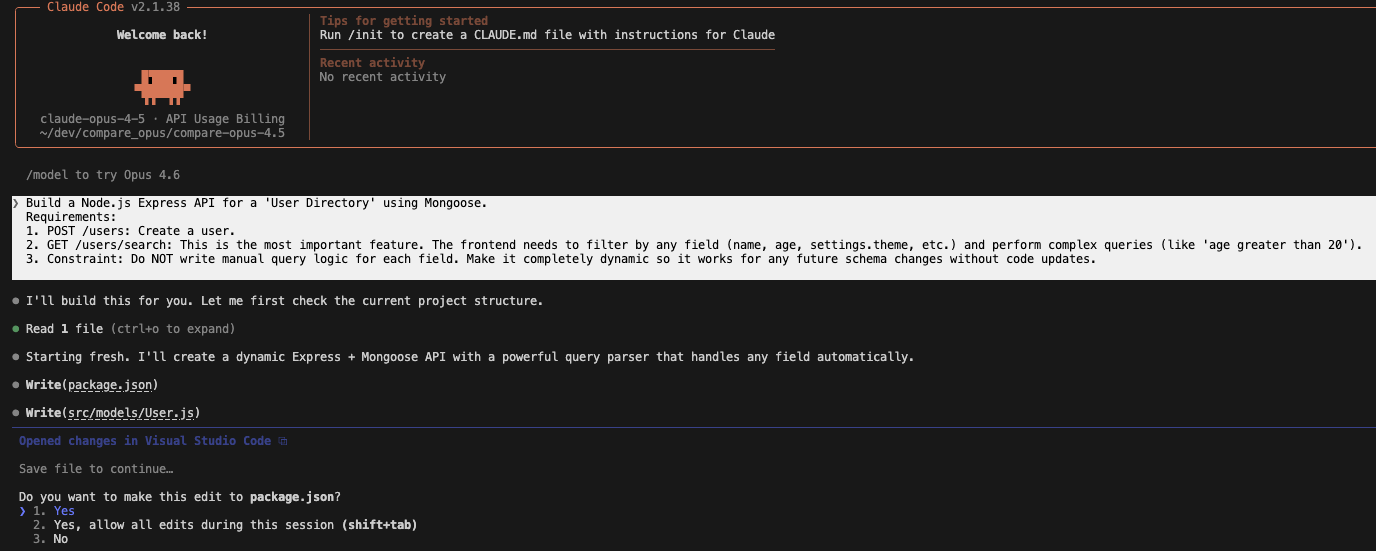The image size is (1376, 551).
Task: Click the selection arrow next to option 1
Action: click(x=22, y=511)
